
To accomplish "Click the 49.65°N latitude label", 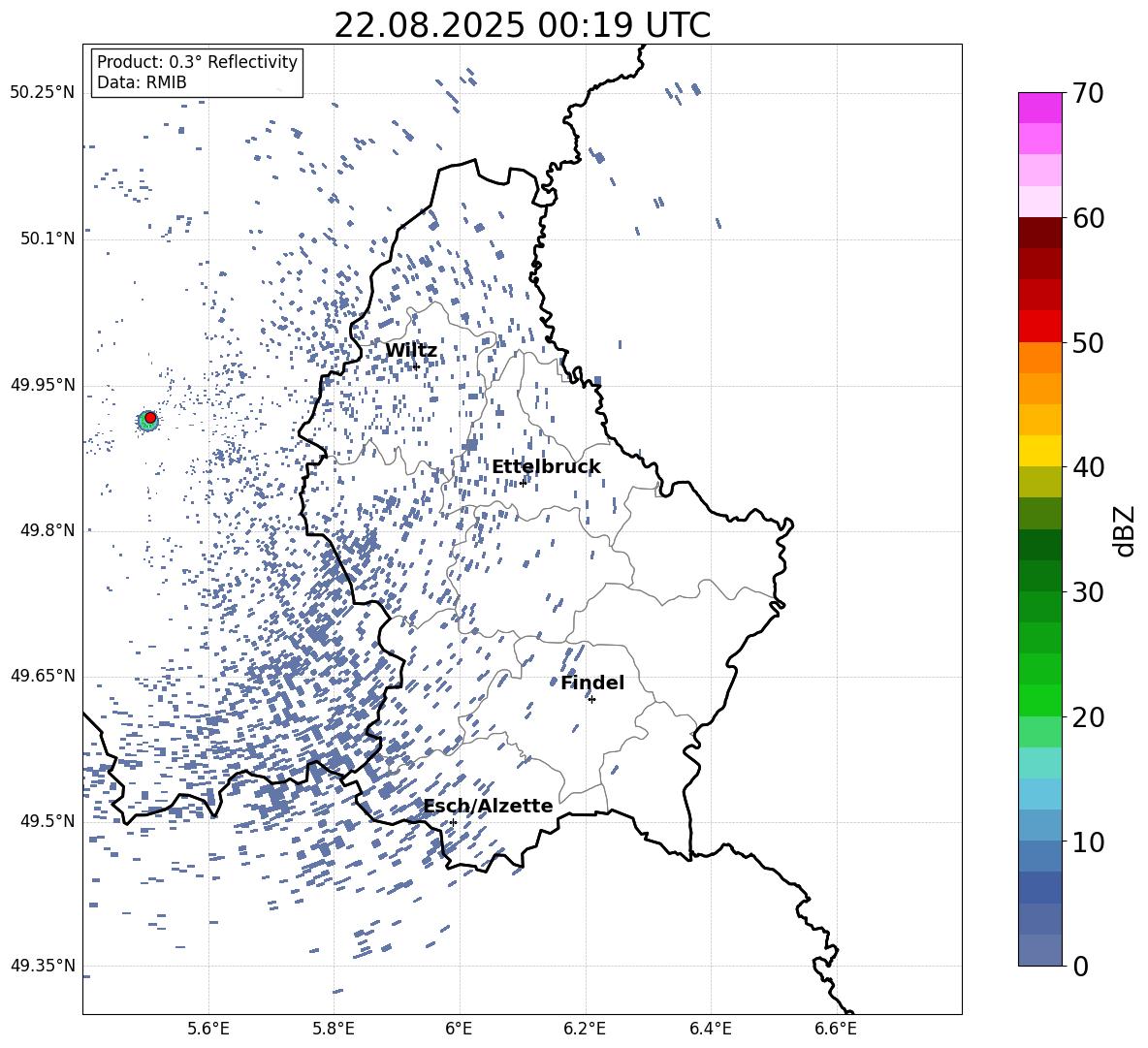I will [43, 676].
